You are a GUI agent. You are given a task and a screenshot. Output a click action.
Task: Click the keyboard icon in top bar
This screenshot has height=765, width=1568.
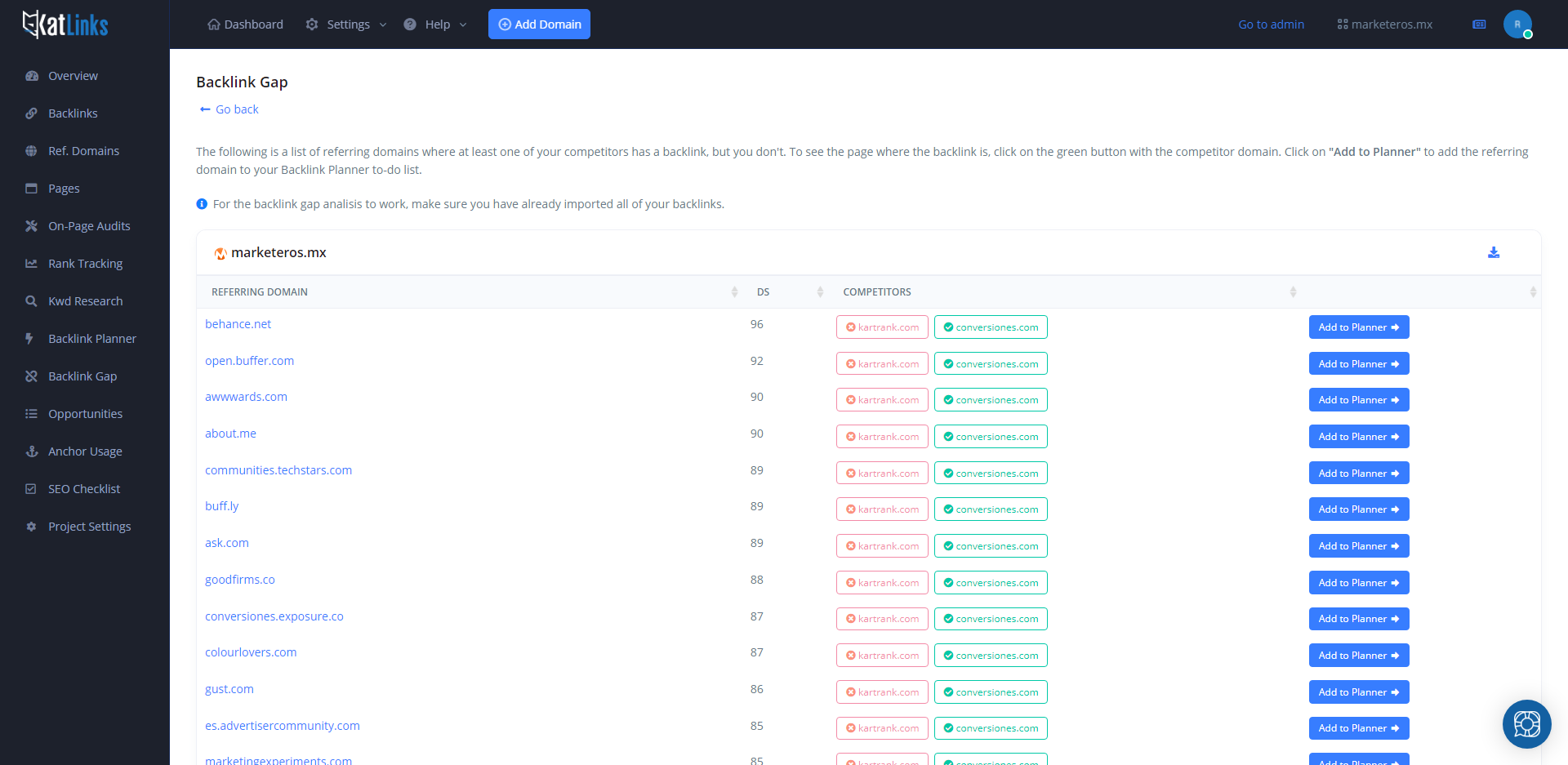(1479, 24)
